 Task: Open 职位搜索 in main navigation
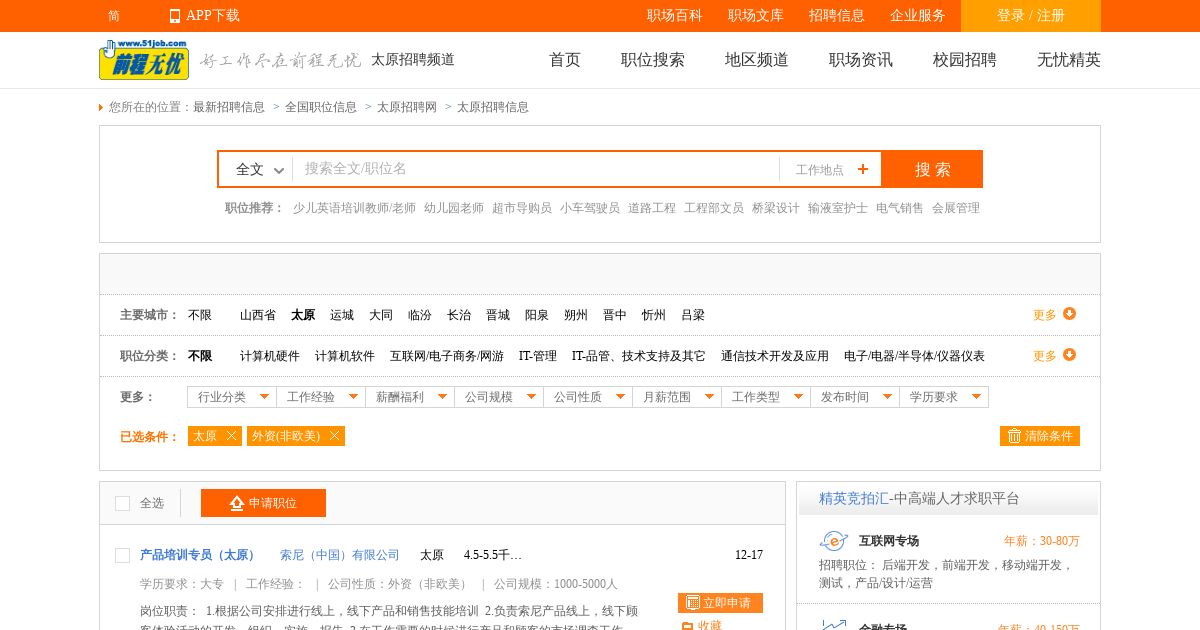[653, 60]
